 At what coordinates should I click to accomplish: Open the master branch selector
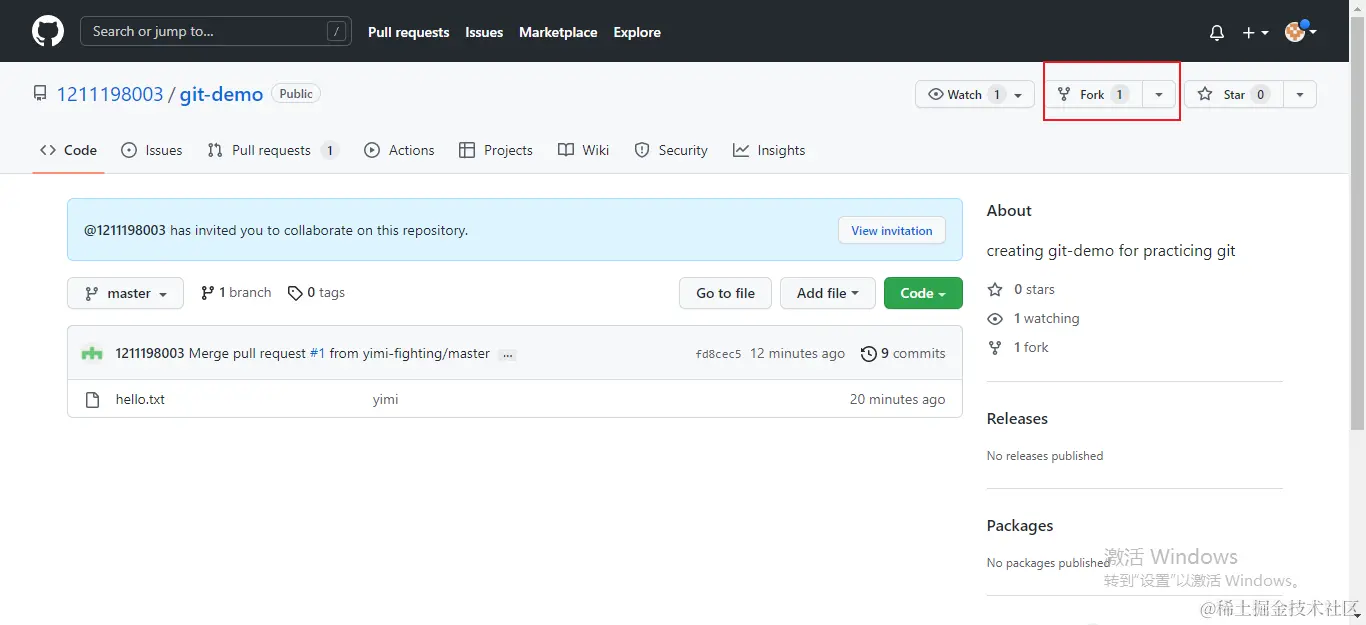pos(125,293)
